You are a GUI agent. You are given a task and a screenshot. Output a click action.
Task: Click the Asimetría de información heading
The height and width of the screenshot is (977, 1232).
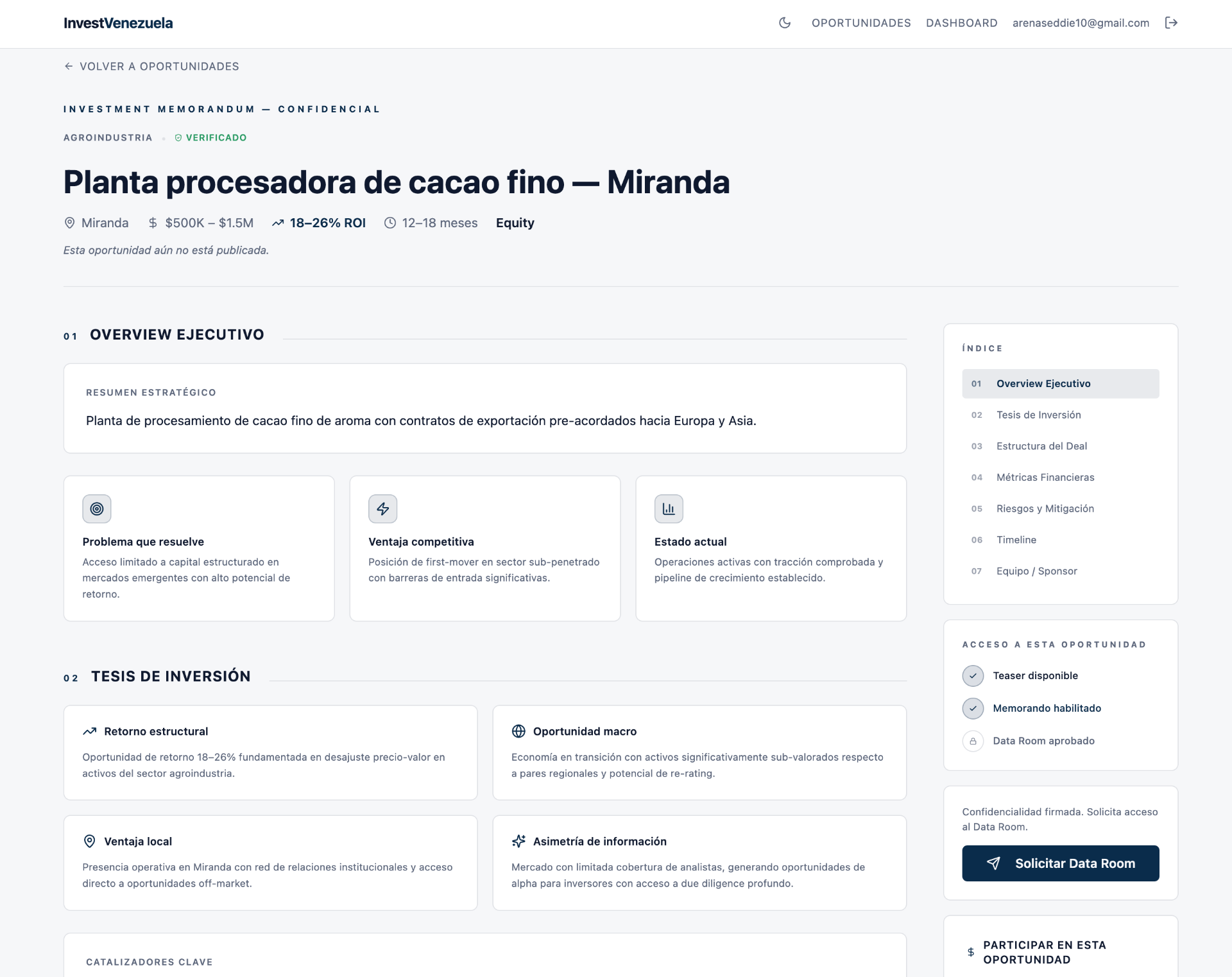click(600, 841)
